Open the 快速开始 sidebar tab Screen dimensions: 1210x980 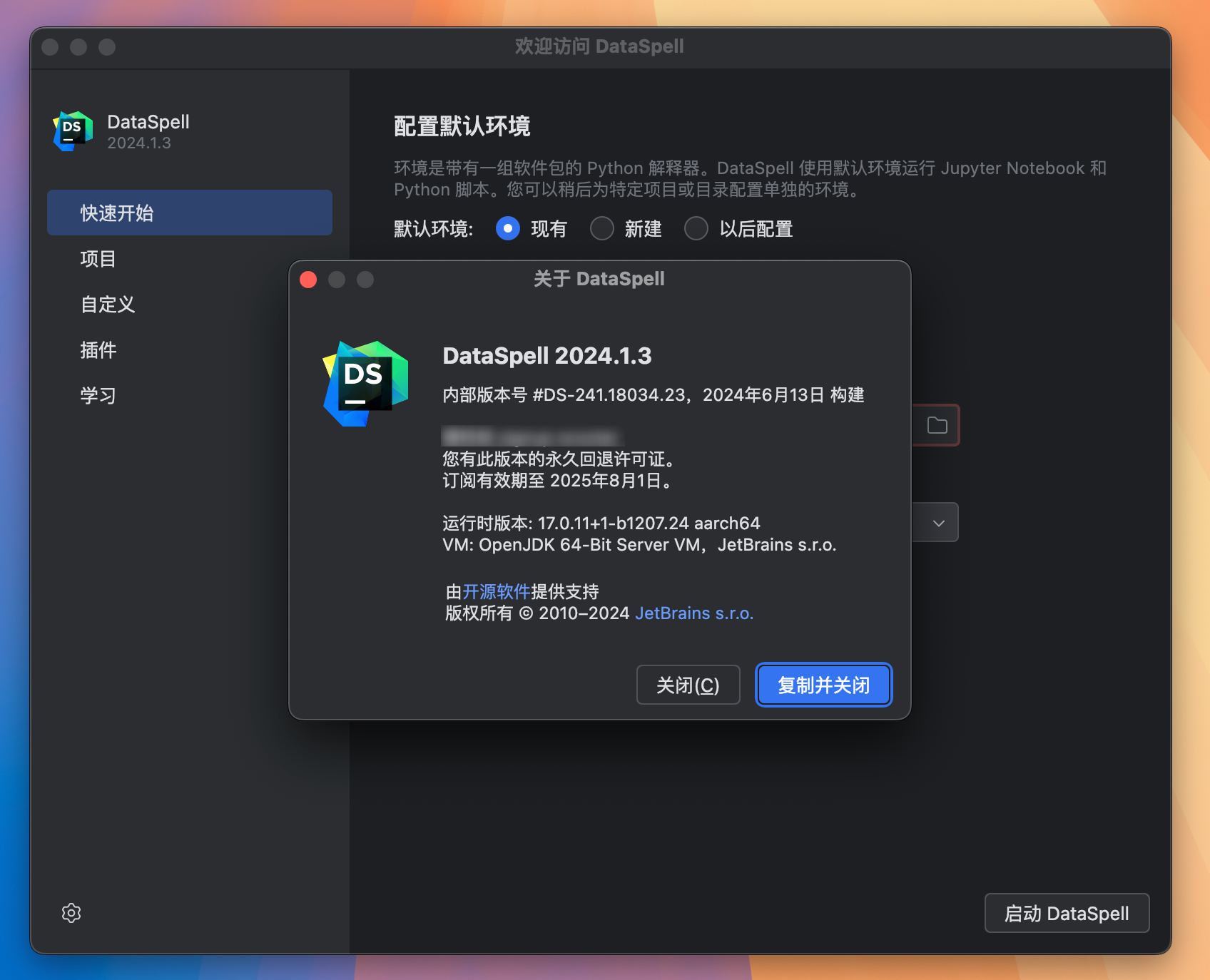point(190,213)
